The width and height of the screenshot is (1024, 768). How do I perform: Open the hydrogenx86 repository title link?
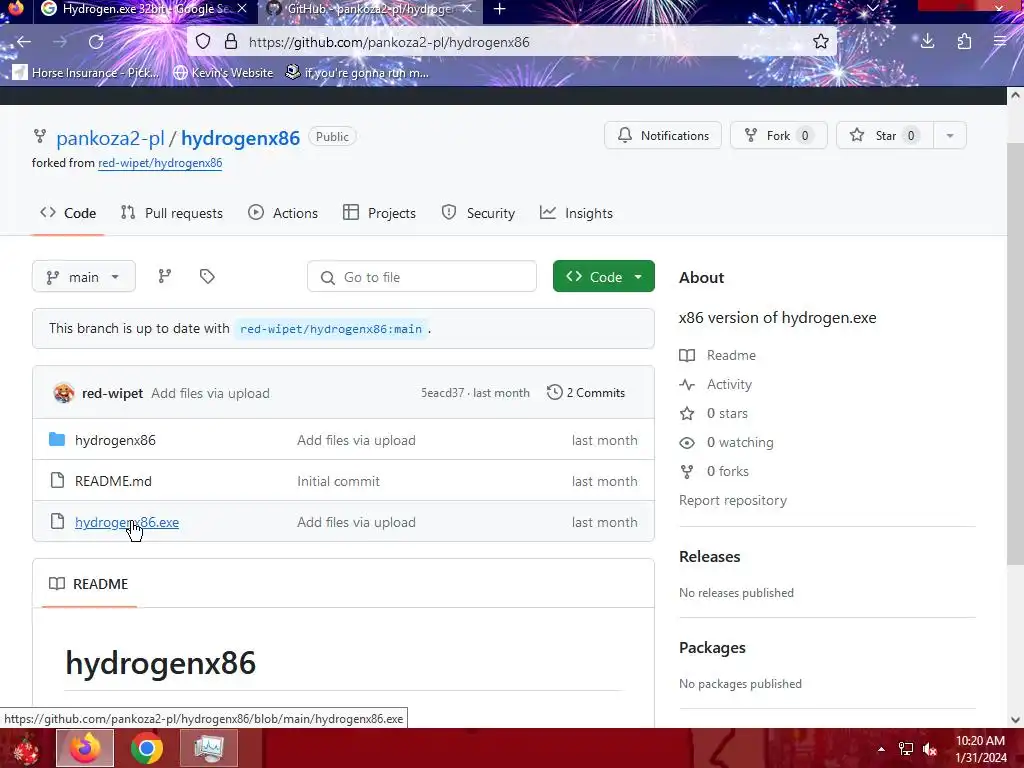coord(240,138)
